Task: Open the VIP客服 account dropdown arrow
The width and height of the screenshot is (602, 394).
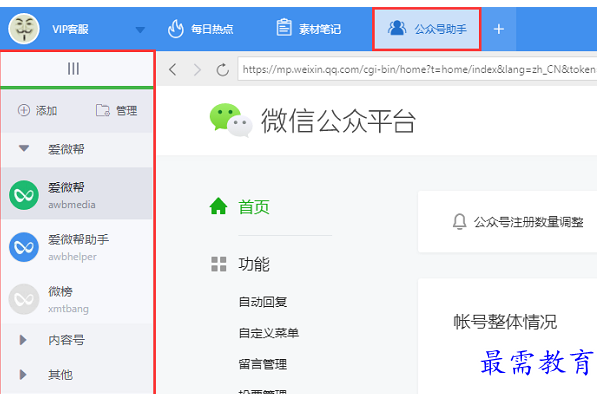Action: click(x=140, y=30)
